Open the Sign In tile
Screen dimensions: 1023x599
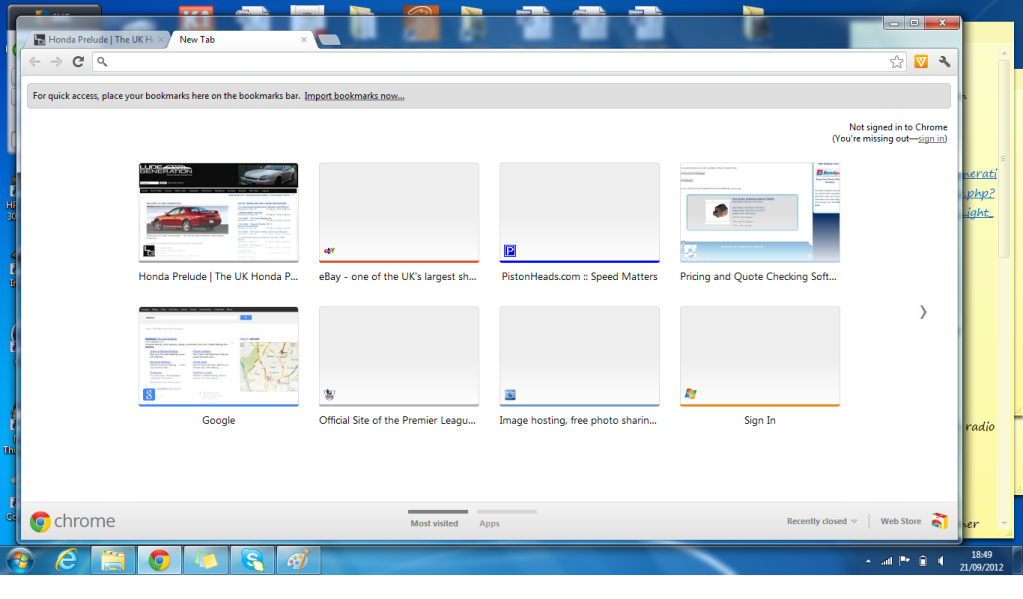click(759, 356)
